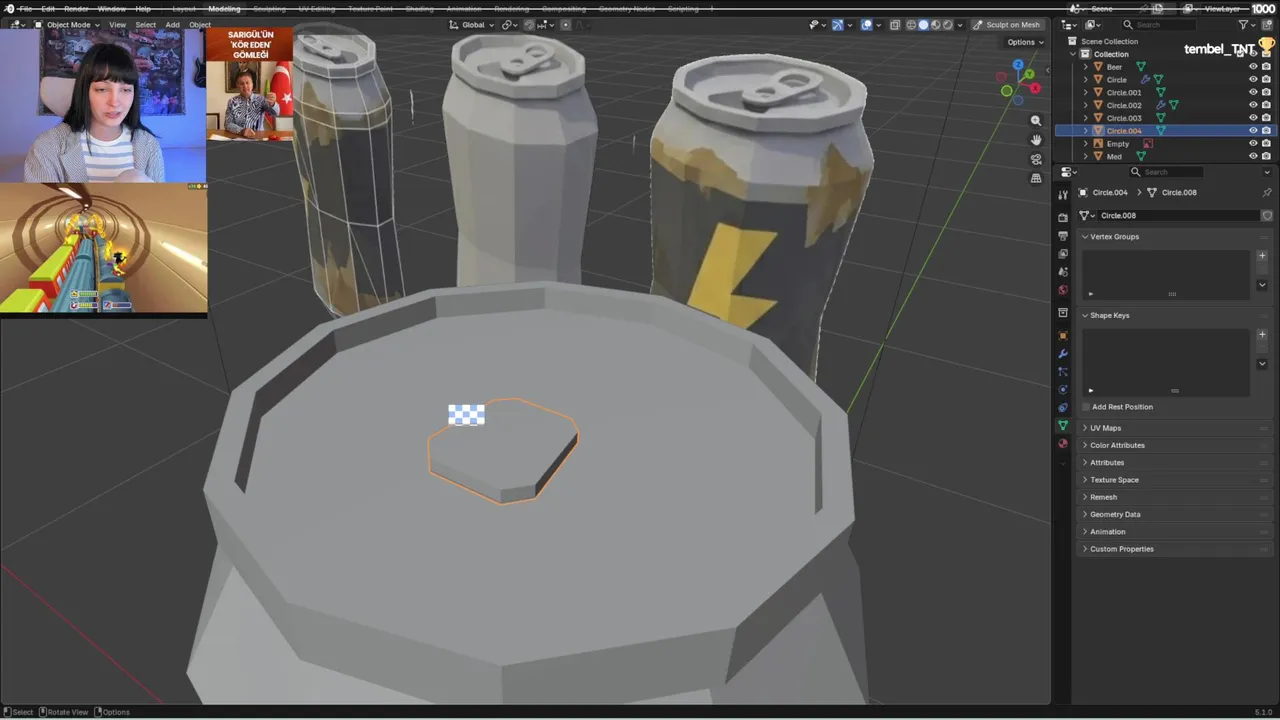
Task: Click the hand pan view icon
Action: 1036,140
